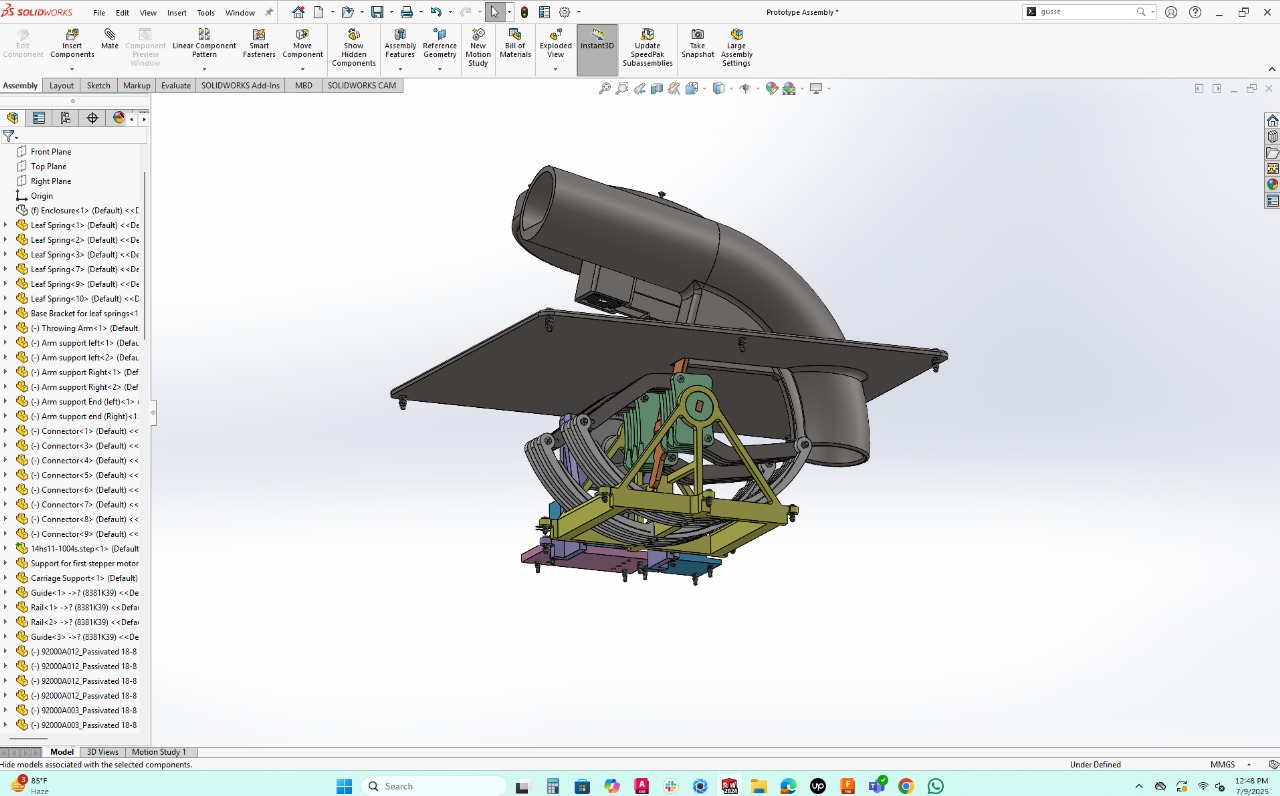The image size is (1280, 796).
Task: Click the Section View icon
Action: (657, 88)
